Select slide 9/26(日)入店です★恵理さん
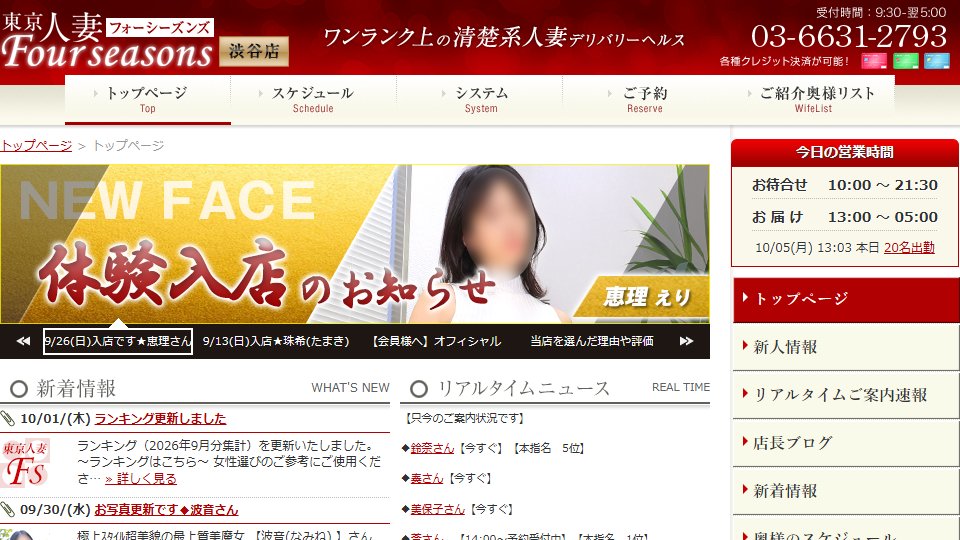 tap(118, 341)
